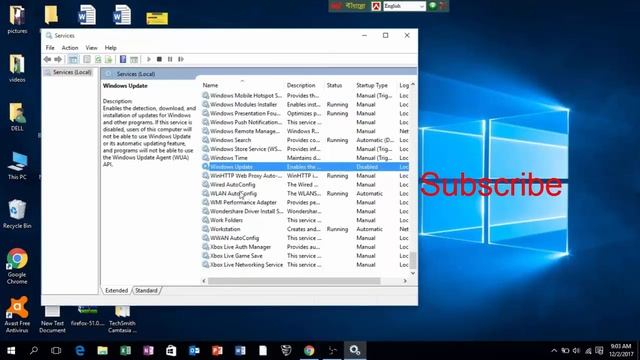Viewport: 640px width, 360px height.
Task: Open the videos folder on desktop
Action: [x=17, y=68]
